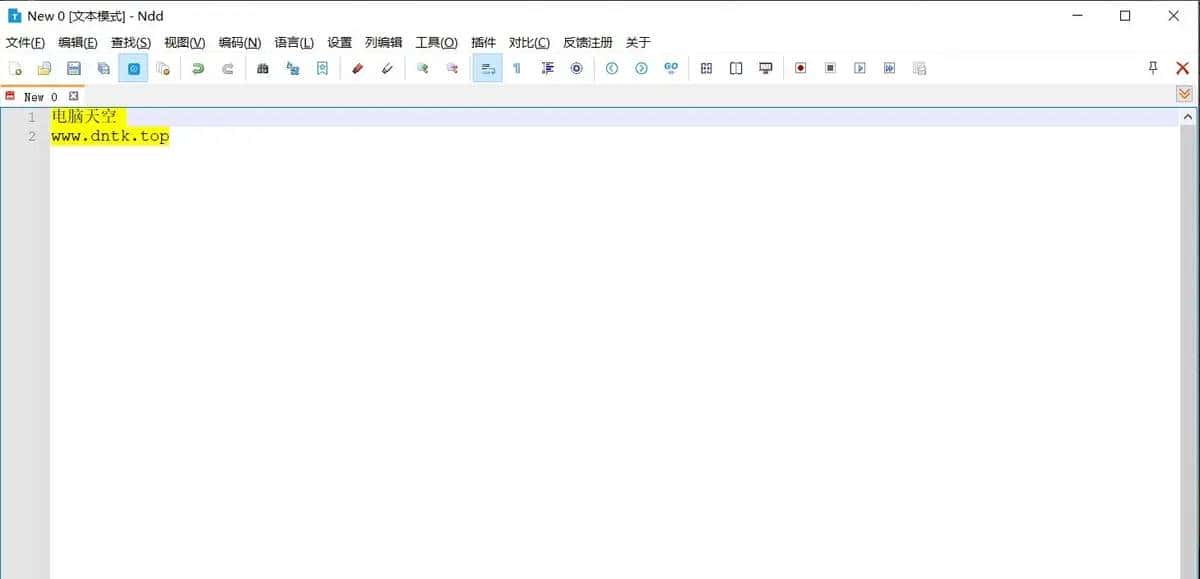Switch to full screen mode icon
This screenshot has width=1200, height=579.
[x=765, y=68]
